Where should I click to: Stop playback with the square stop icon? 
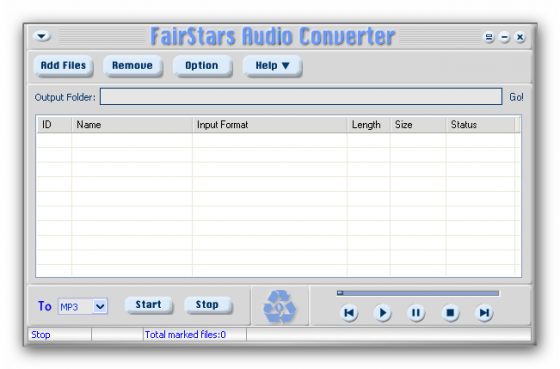[x=450, y=313]
